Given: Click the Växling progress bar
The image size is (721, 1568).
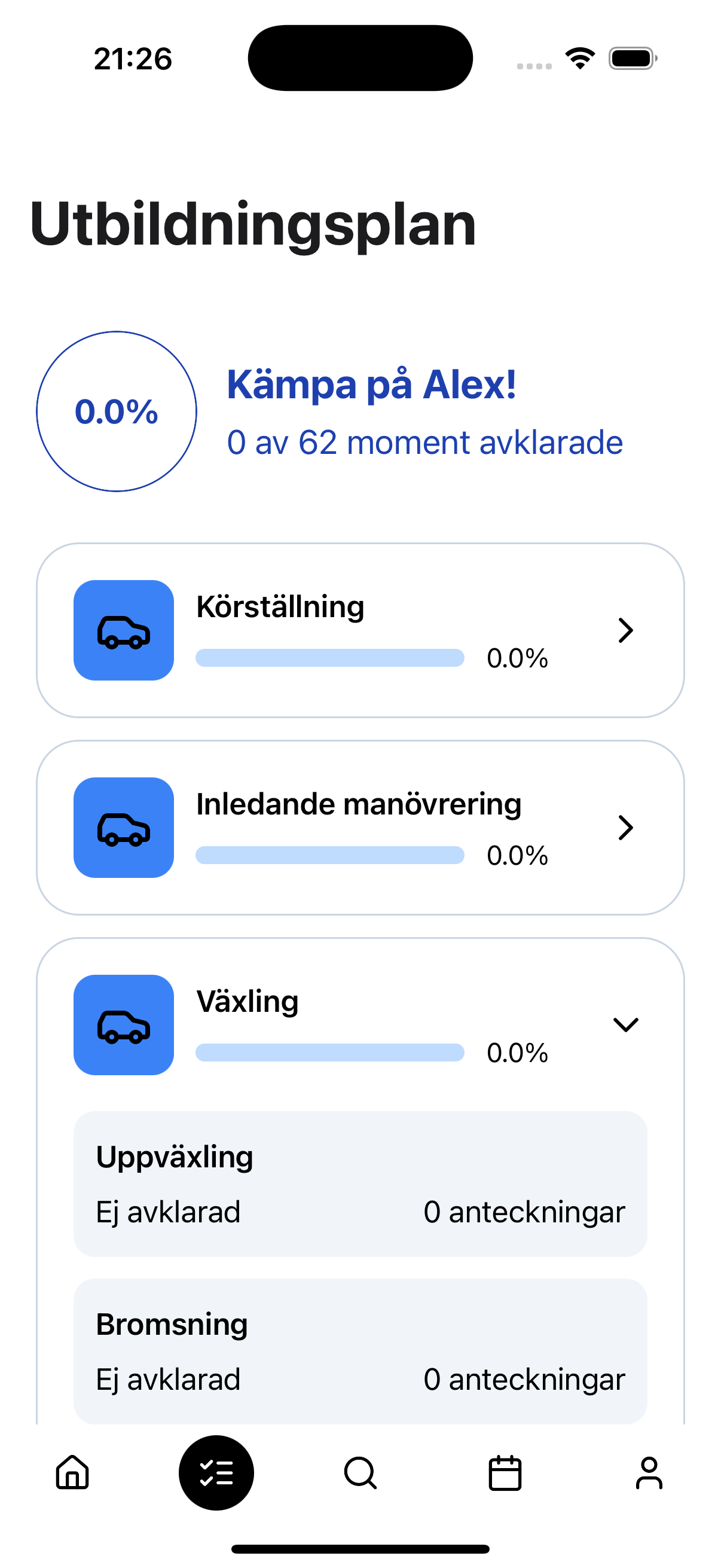Looking at the screenshot, I should (330, 1053).
